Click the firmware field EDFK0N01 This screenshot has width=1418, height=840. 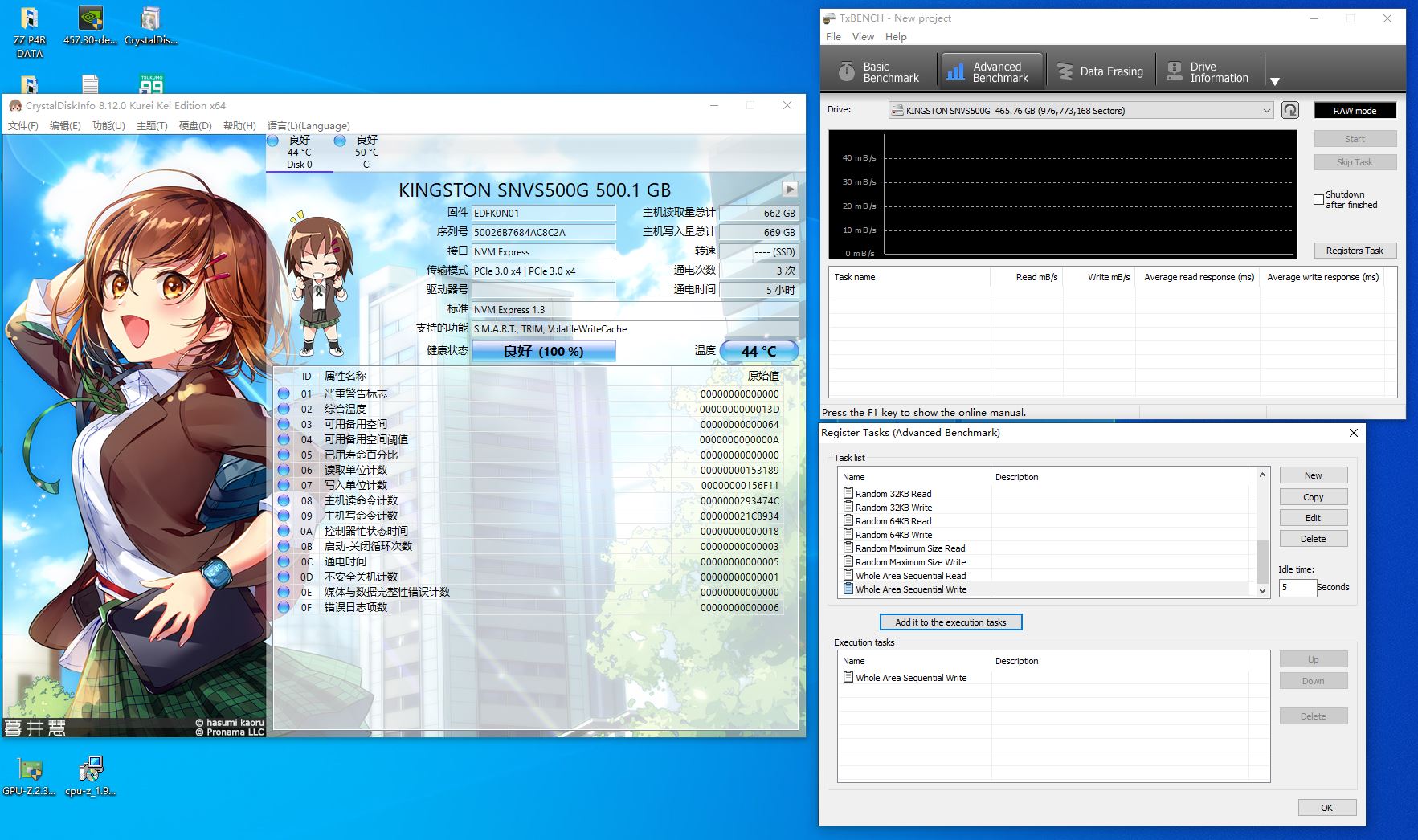point(543,213)
